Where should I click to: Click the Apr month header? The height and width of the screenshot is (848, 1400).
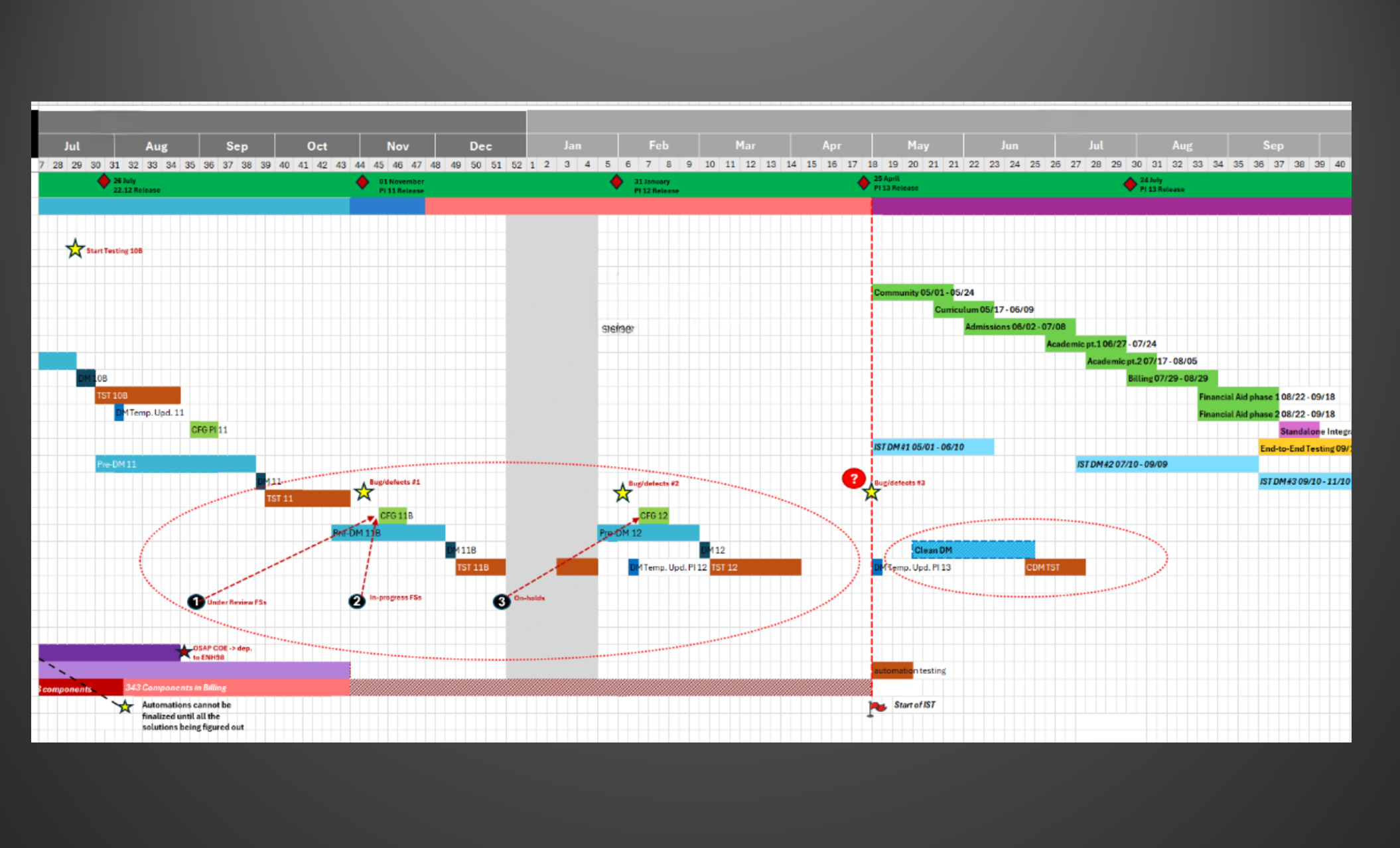tap(831, 145)
